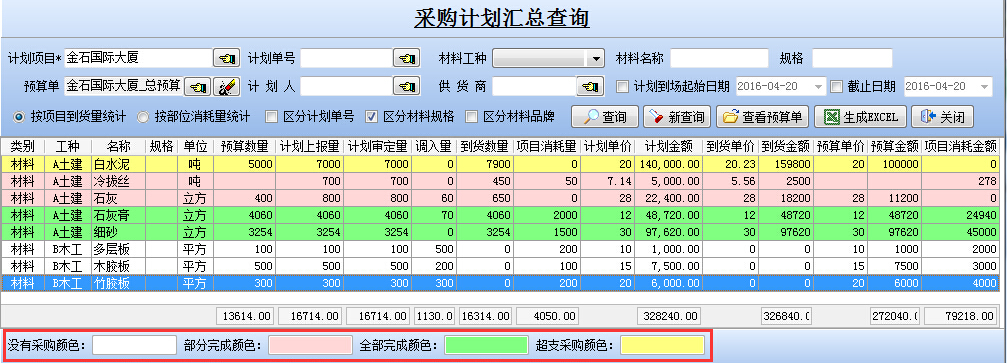Viewport: 1007px width, 363px height.
Task: Open lookup icon beside 供货商 field
Action: [590, 86]
